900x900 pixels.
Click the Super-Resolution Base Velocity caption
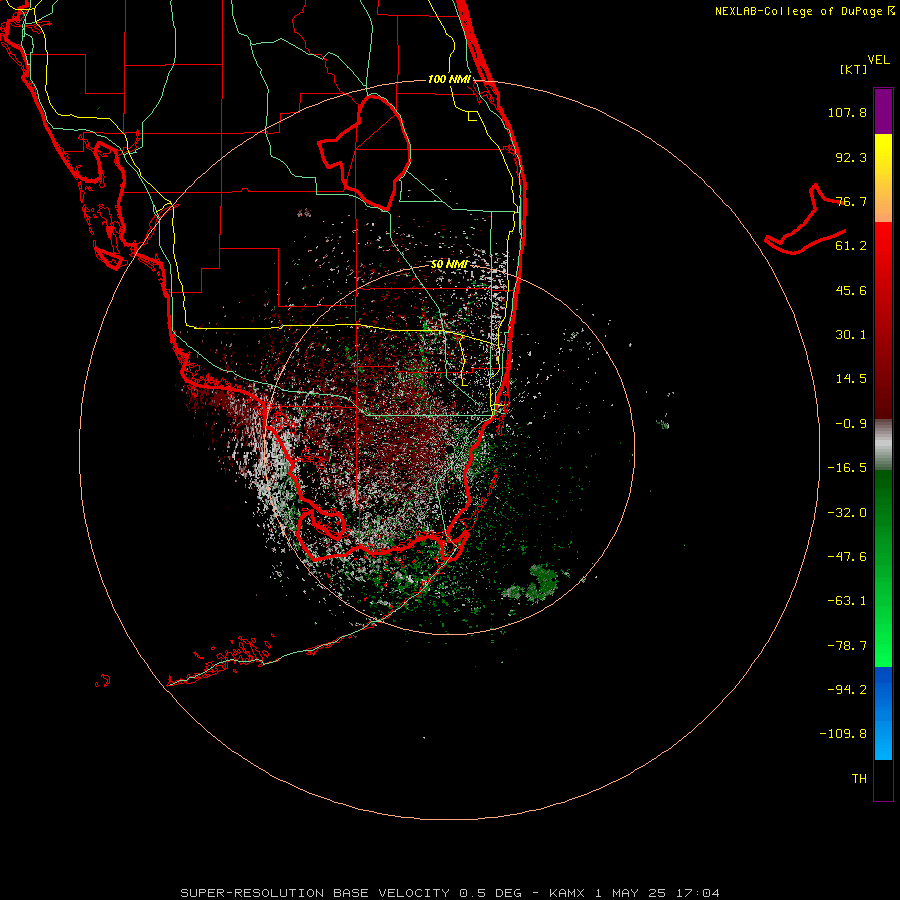click(449, 893)
